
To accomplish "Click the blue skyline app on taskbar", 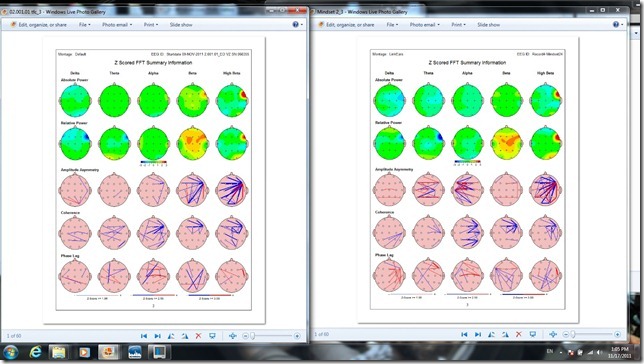I will click(135, 352).
